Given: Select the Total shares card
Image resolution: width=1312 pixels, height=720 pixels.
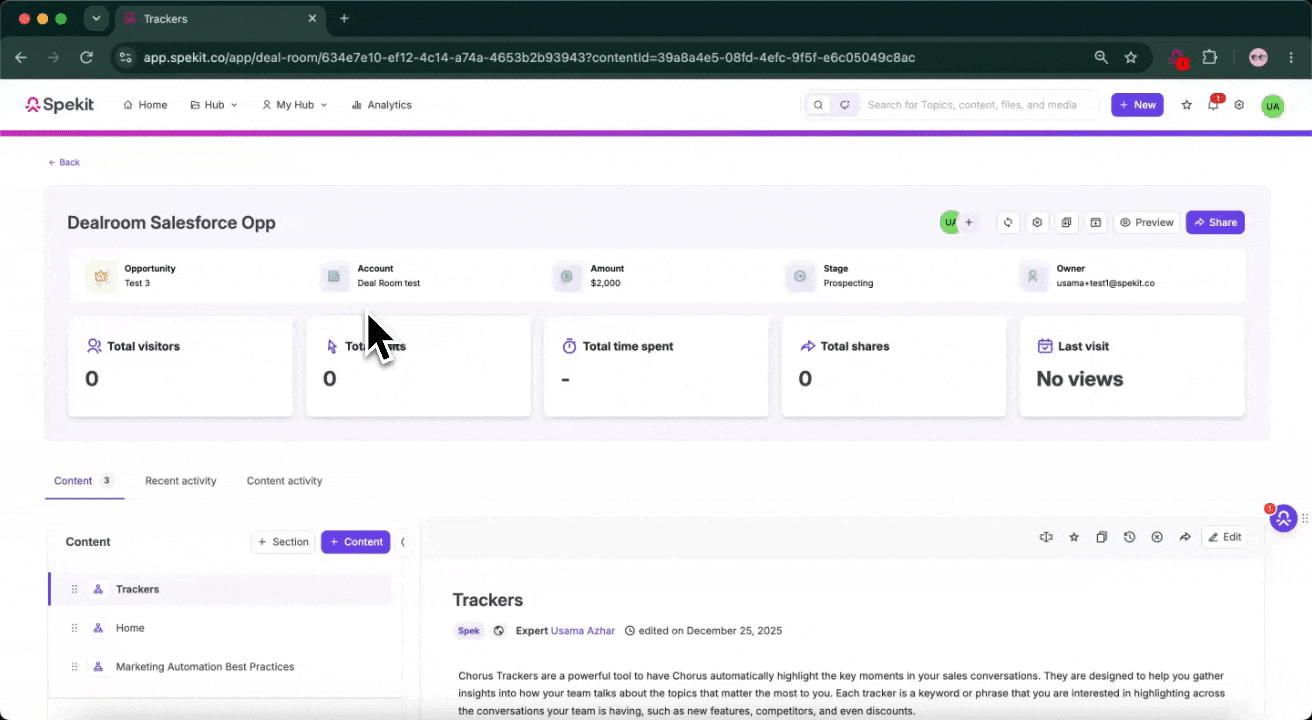Looking at the screenshot, I should pos(894,366).
